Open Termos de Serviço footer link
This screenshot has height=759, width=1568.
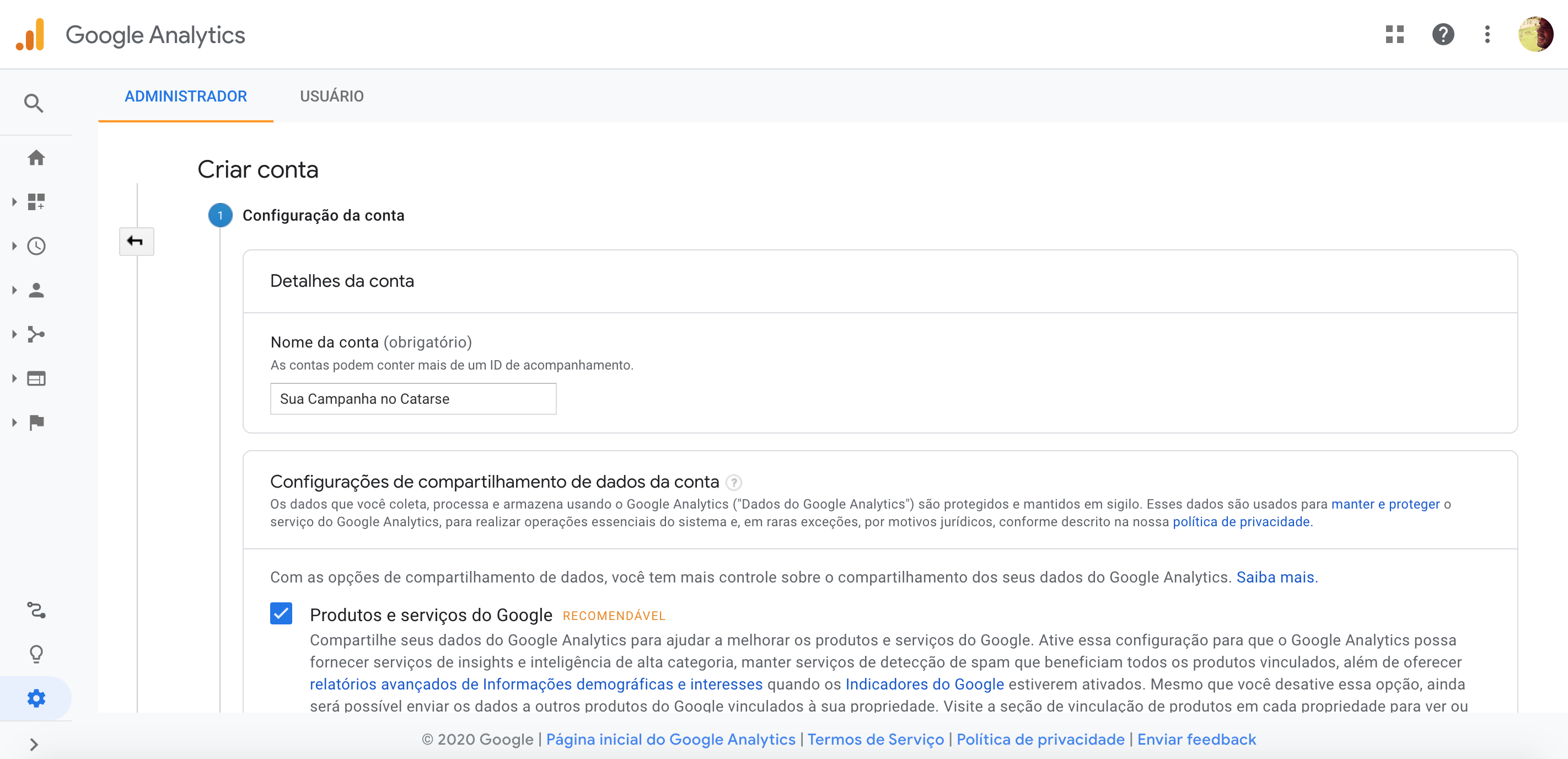tap(876, 739)
